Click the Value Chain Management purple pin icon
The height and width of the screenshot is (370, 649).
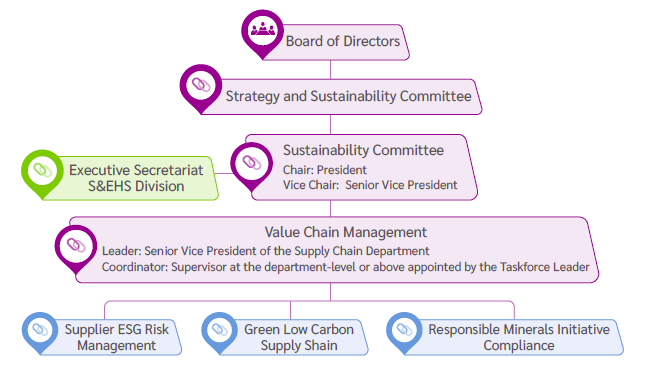tap(76, 246)
